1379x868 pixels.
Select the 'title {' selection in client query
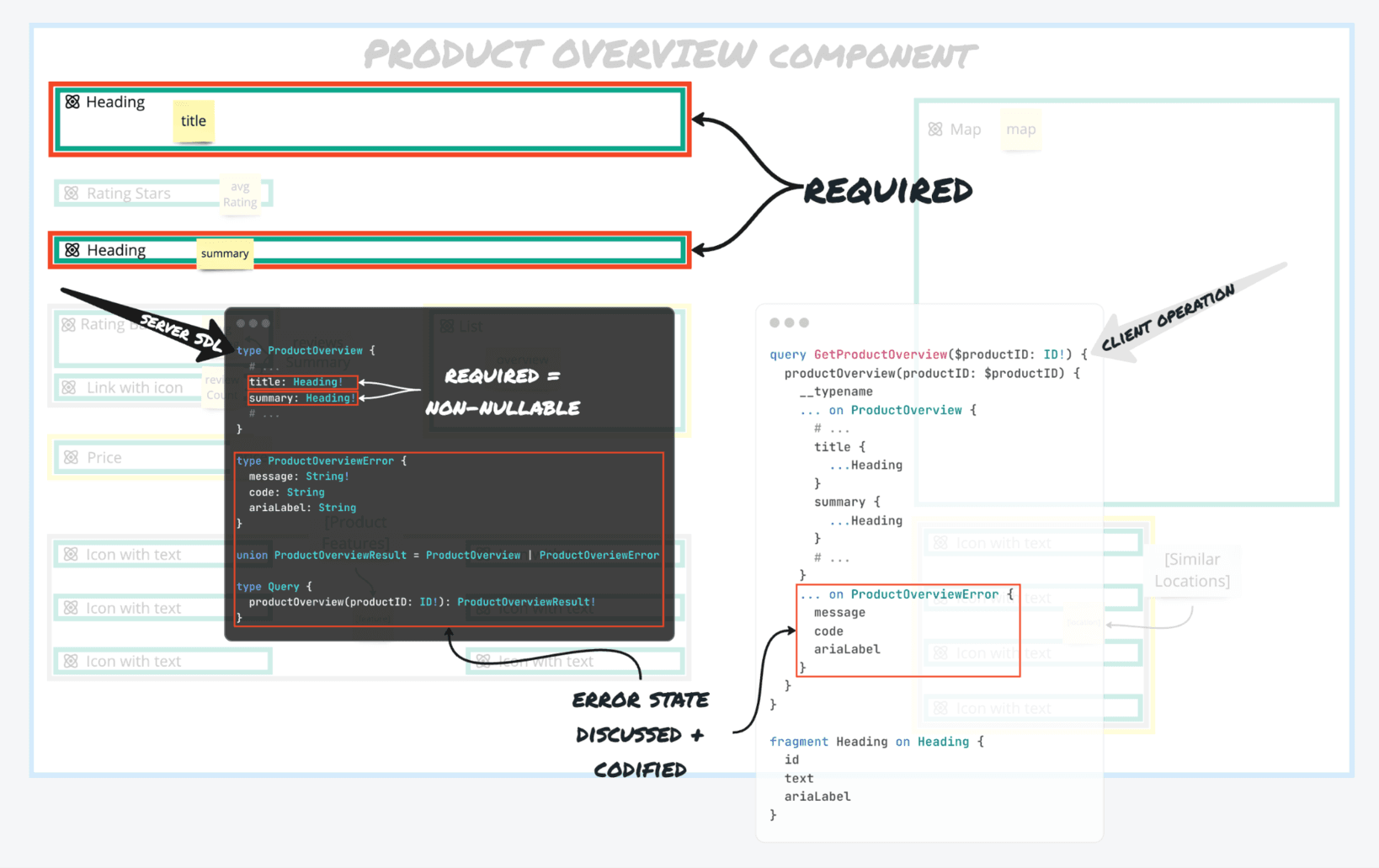click(839, 447)
